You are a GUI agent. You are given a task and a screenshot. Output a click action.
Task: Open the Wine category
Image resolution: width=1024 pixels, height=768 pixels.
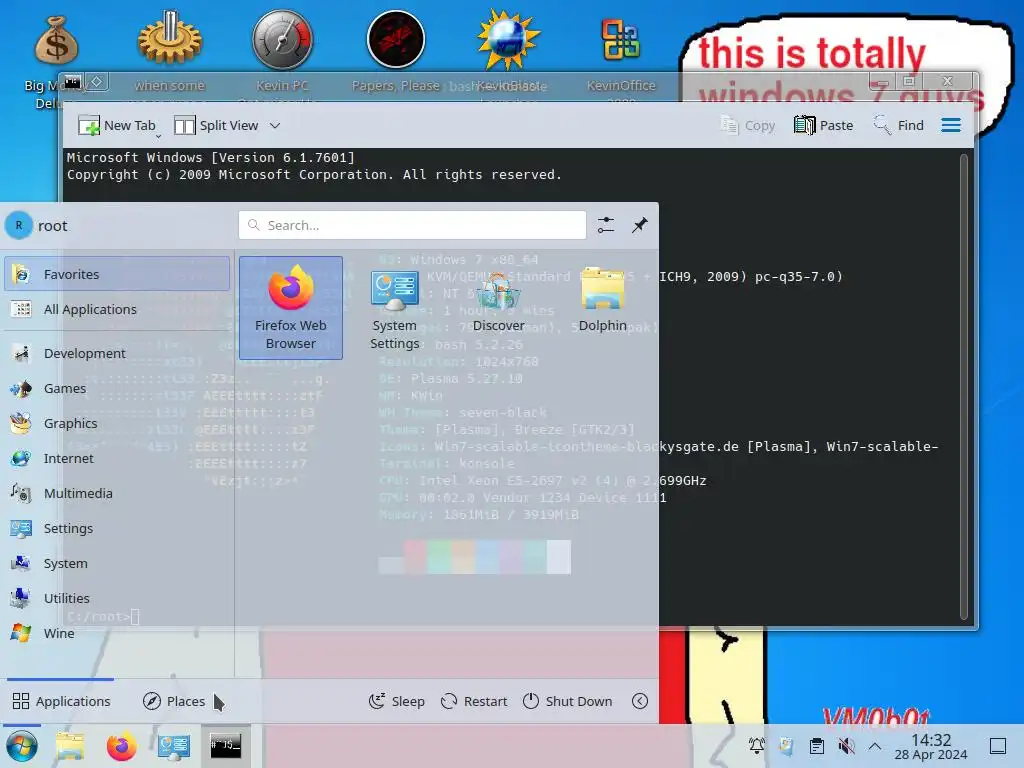pos(117,633)
